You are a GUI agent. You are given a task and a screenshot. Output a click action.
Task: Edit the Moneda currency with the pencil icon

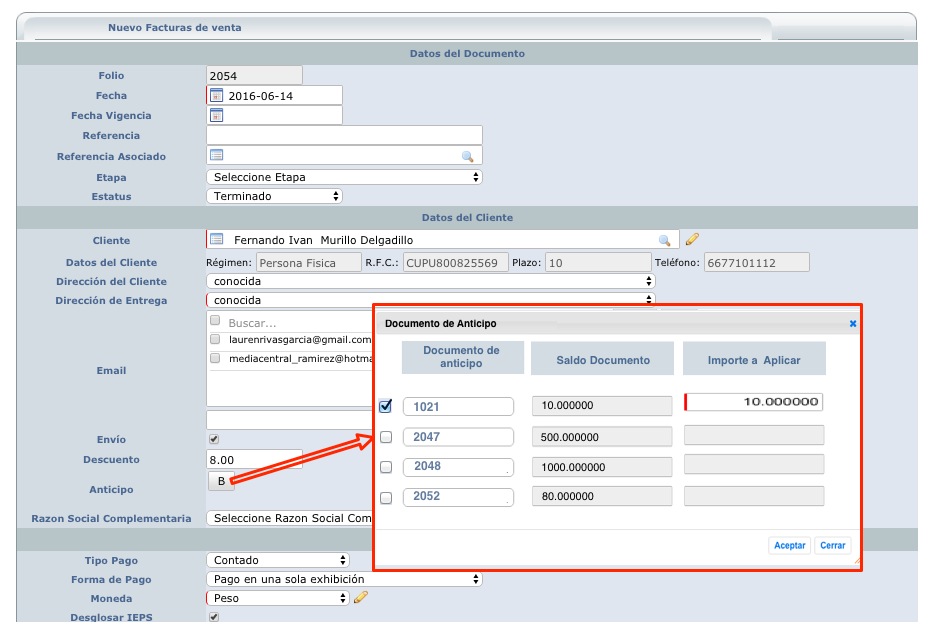pos(361,597)
